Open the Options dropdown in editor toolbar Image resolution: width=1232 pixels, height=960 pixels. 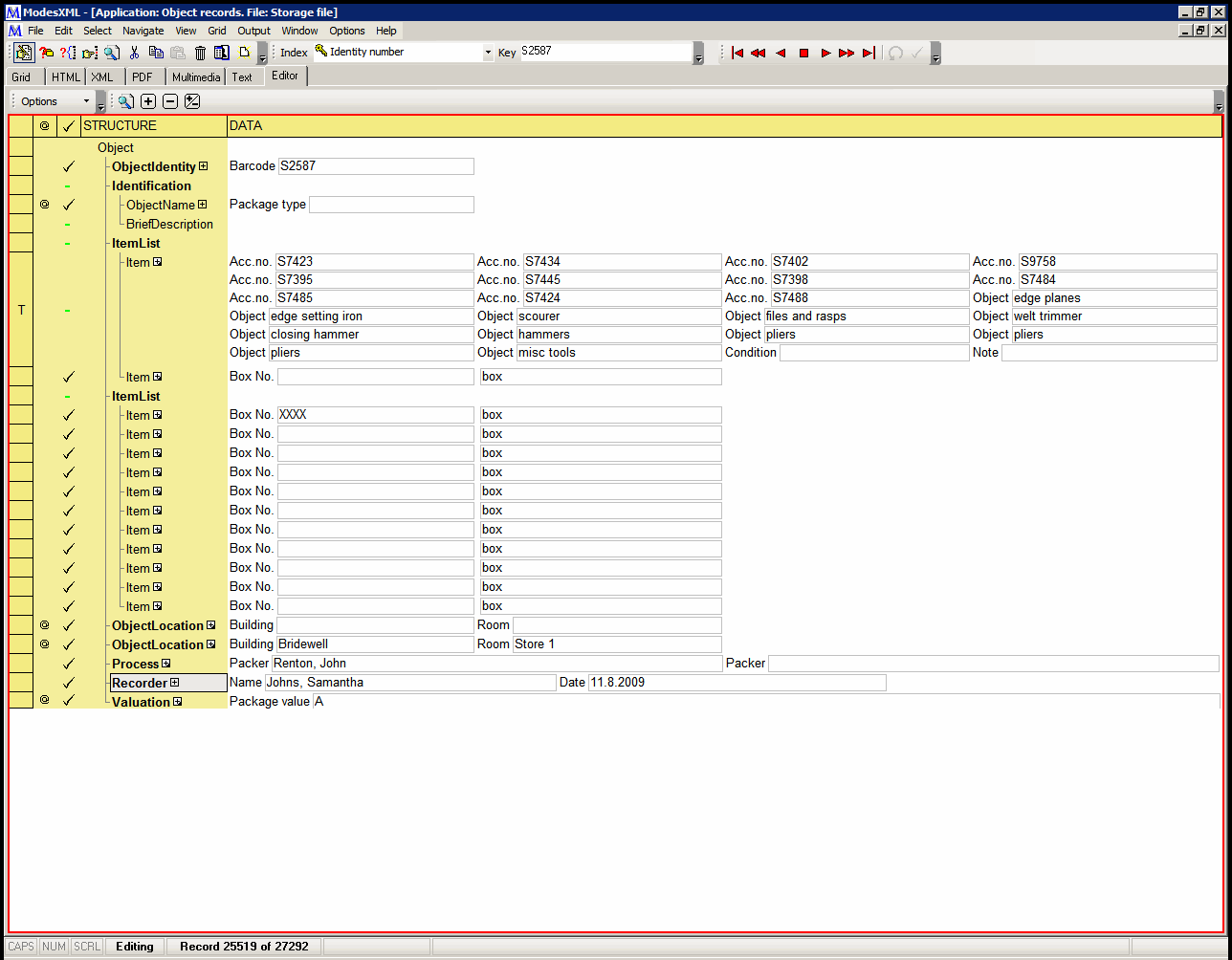pyautogui.click(x=55, y=101)
